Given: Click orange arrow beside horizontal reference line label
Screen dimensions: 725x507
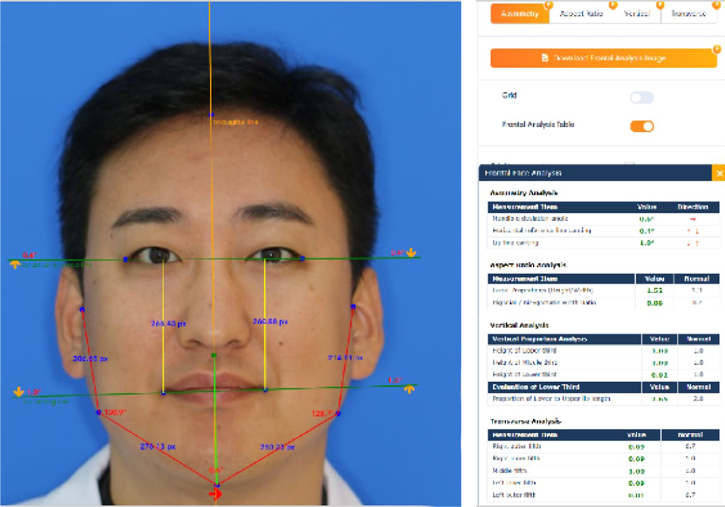Looking at the screenshot, I should [x=15, y=264].
